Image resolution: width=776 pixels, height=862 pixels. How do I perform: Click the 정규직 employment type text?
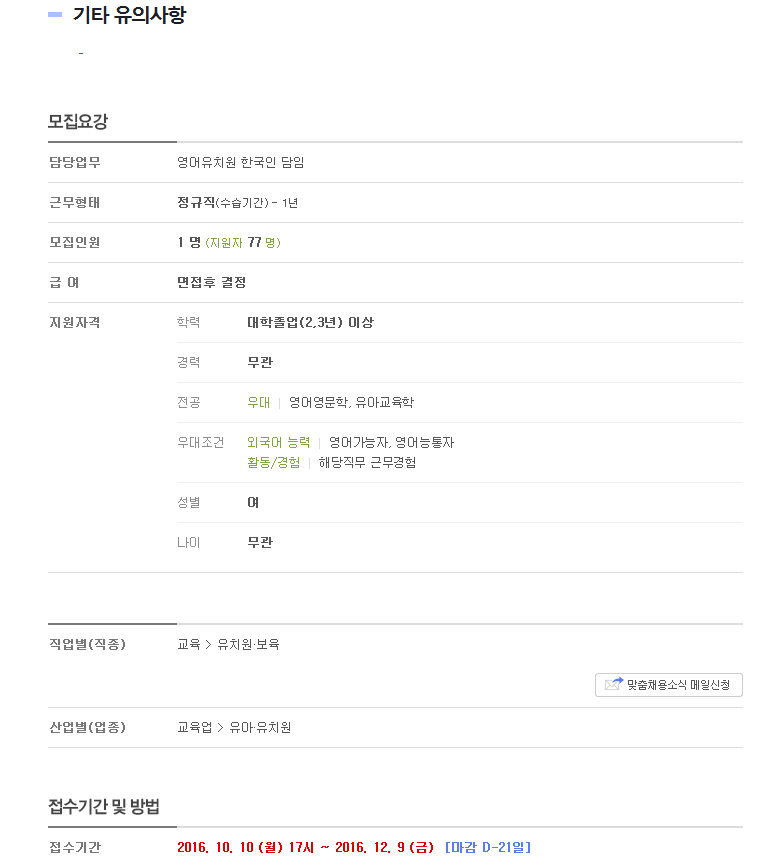[x=196, y=202]
